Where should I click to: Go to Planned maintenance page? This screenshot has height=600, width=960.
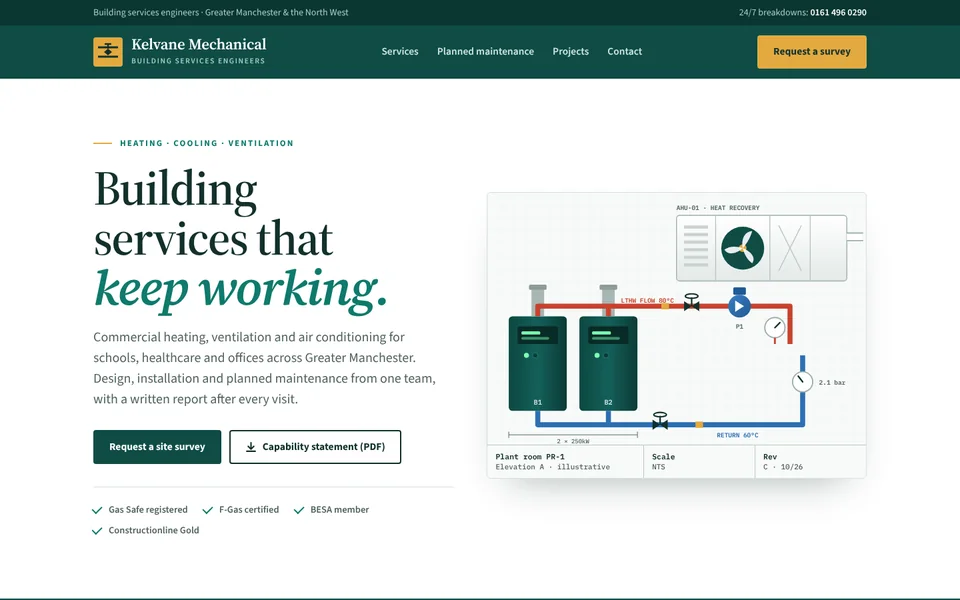(x=486, y=51)
